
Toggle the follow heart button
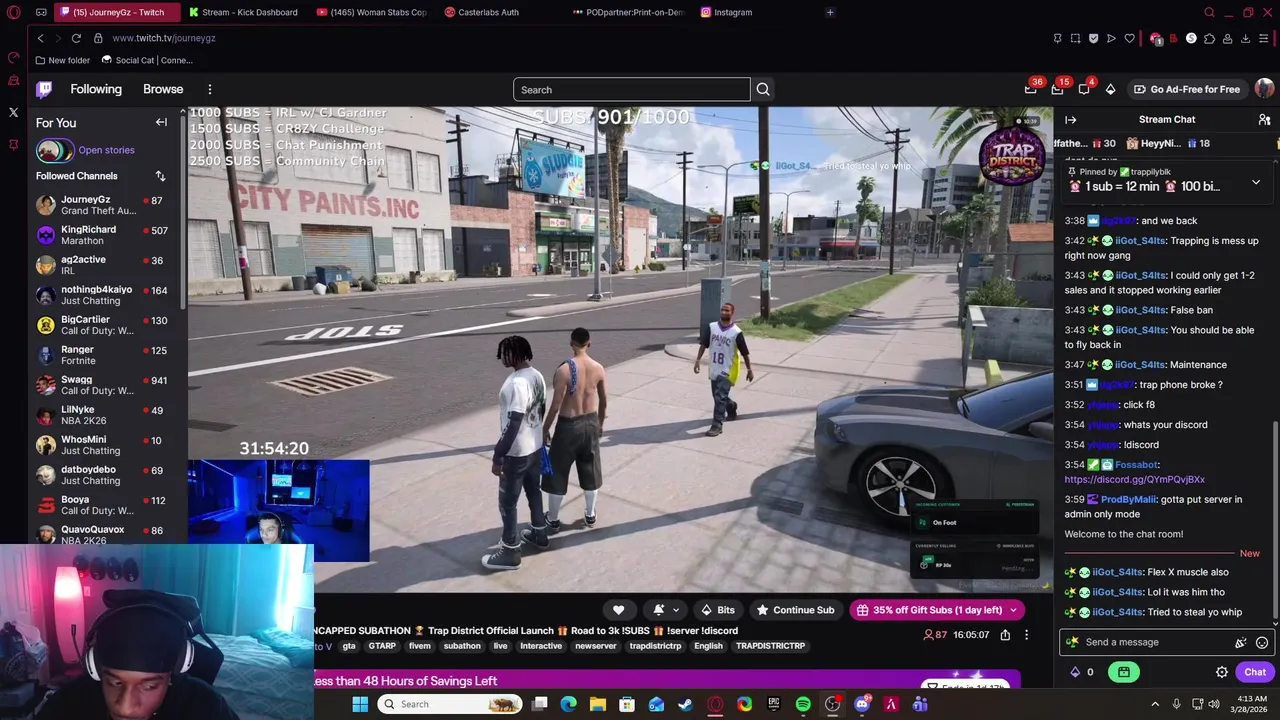point(618,610)
